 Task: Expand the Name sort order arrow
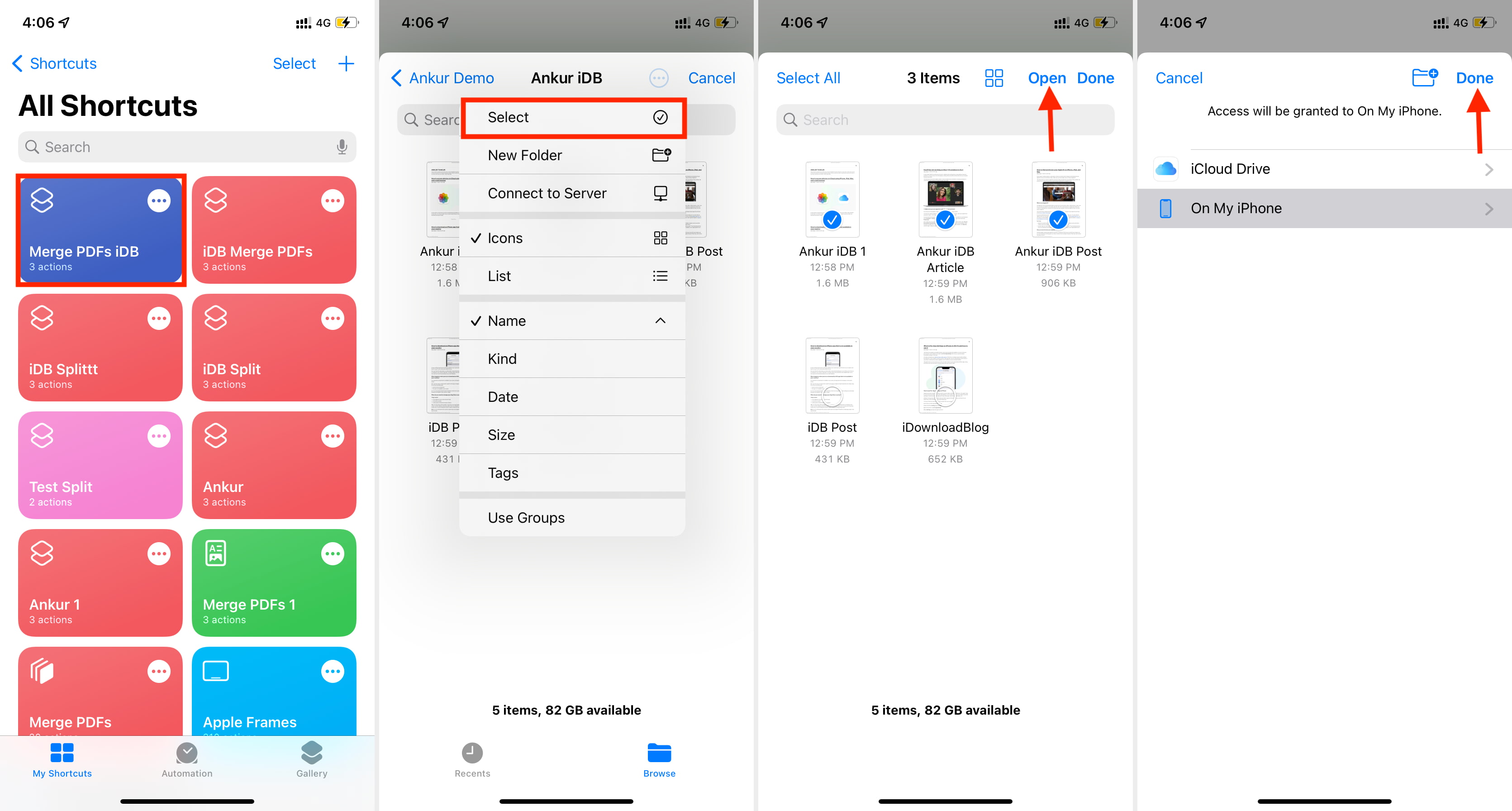coord(659,320)
